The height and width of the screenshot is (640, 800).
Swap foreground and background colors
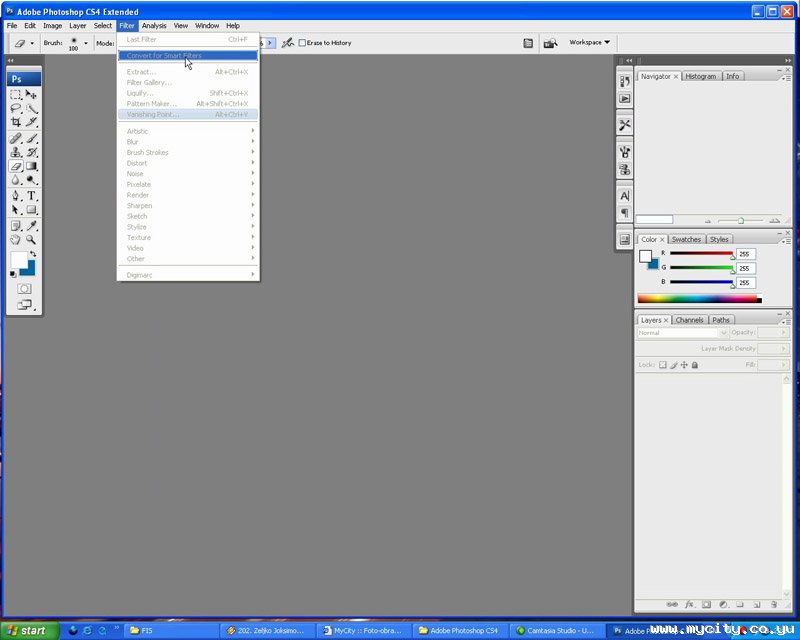tap(33, 254)
